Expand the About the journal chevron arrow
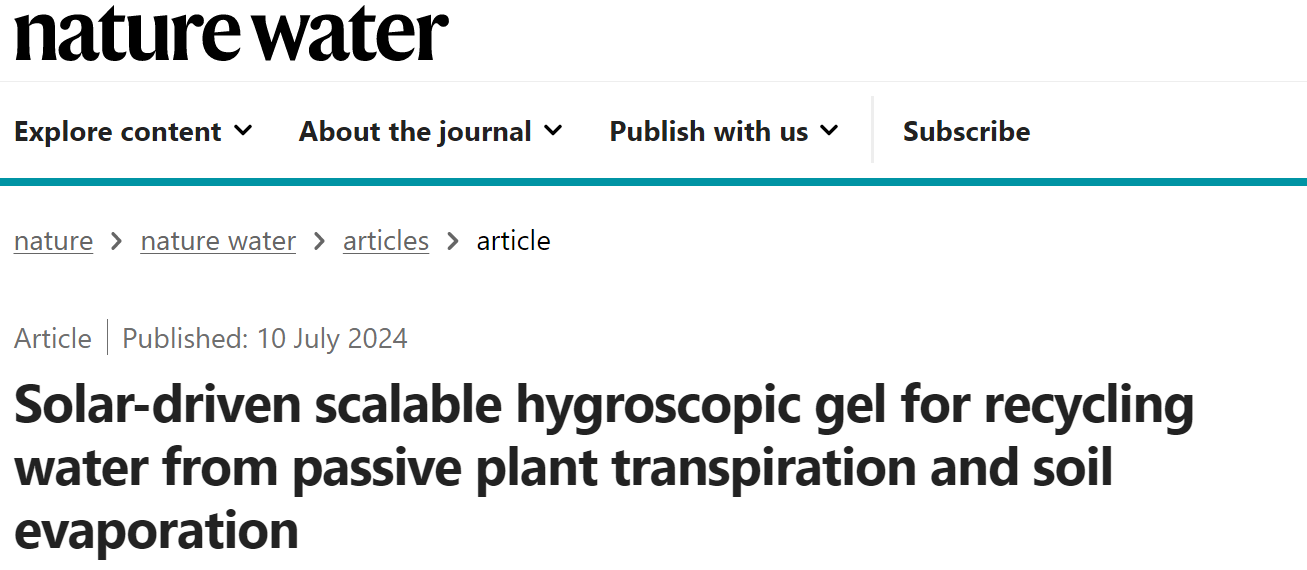Screen dimensions: 1307x570 (553, 131)
